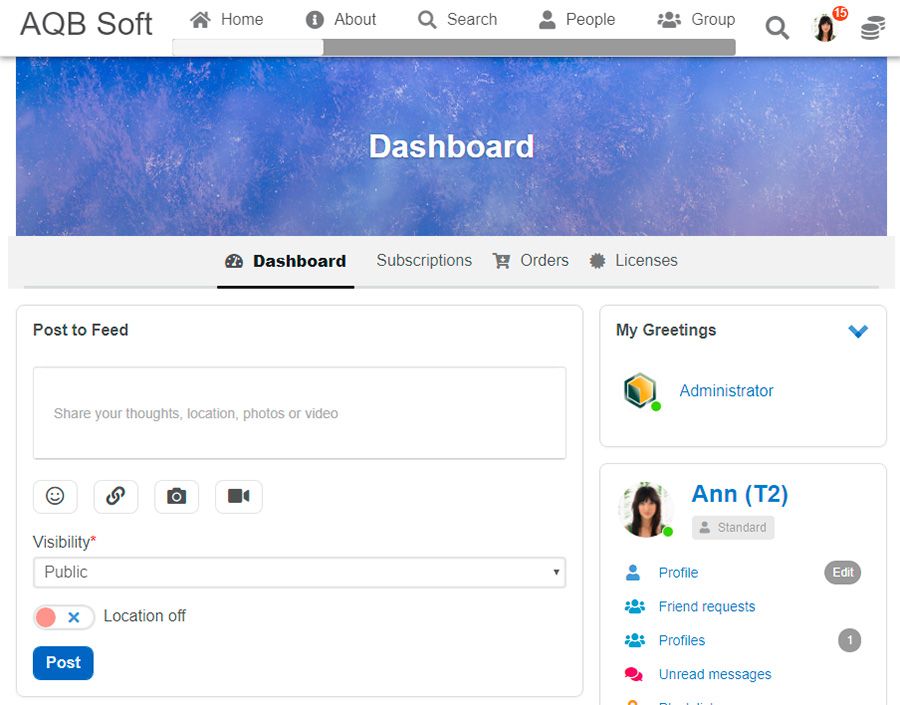
Task: Click the emoji smiley icon button
Action: coord(55,496)
